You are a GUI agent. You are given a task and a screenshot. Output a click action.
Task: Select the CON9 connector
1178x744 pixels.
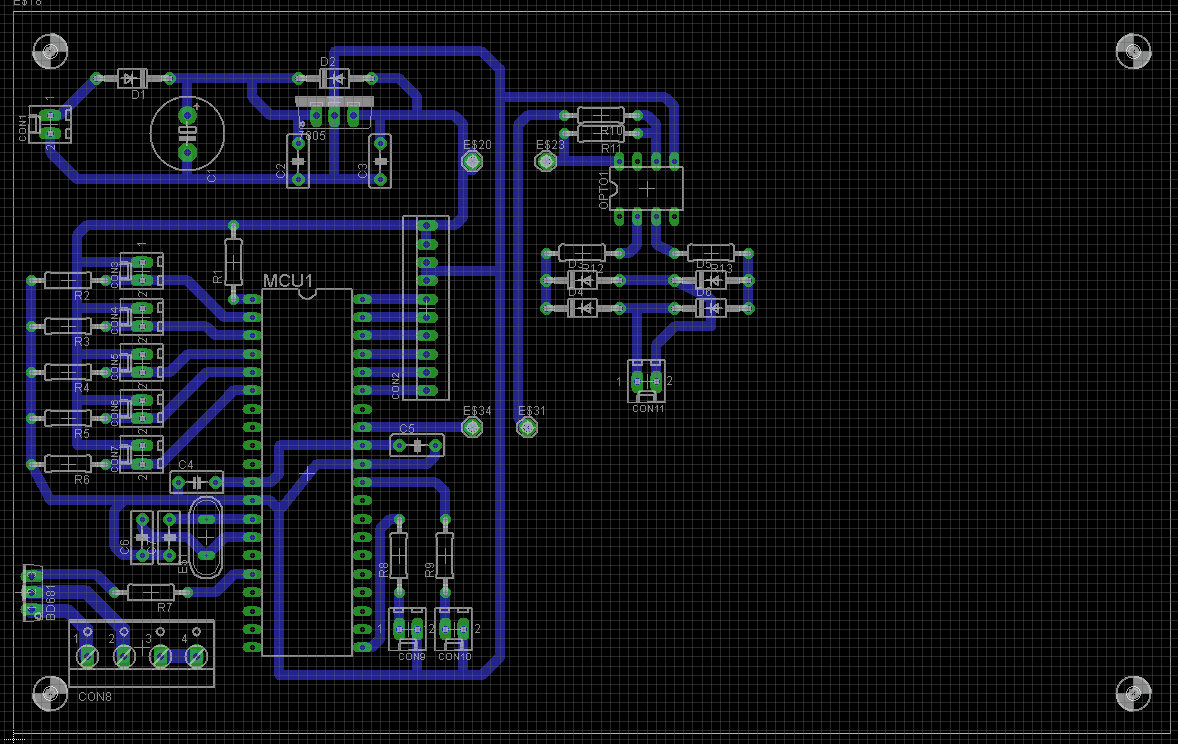408,629
